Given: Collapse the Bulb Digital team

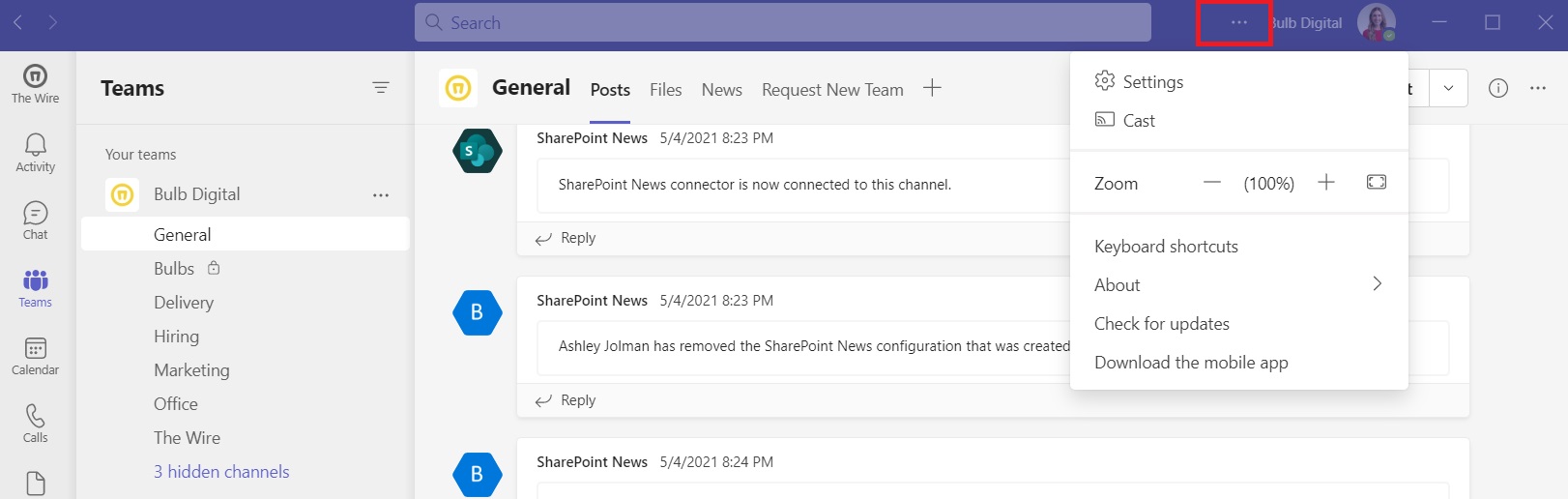Looking at the screenshot, I should tap(196, 194).
